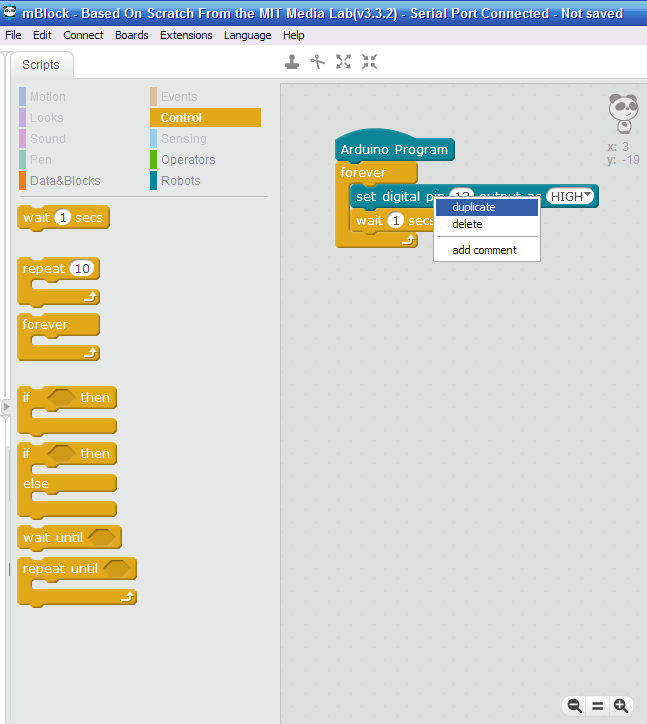Select the Robots block category

pos(181,181)
